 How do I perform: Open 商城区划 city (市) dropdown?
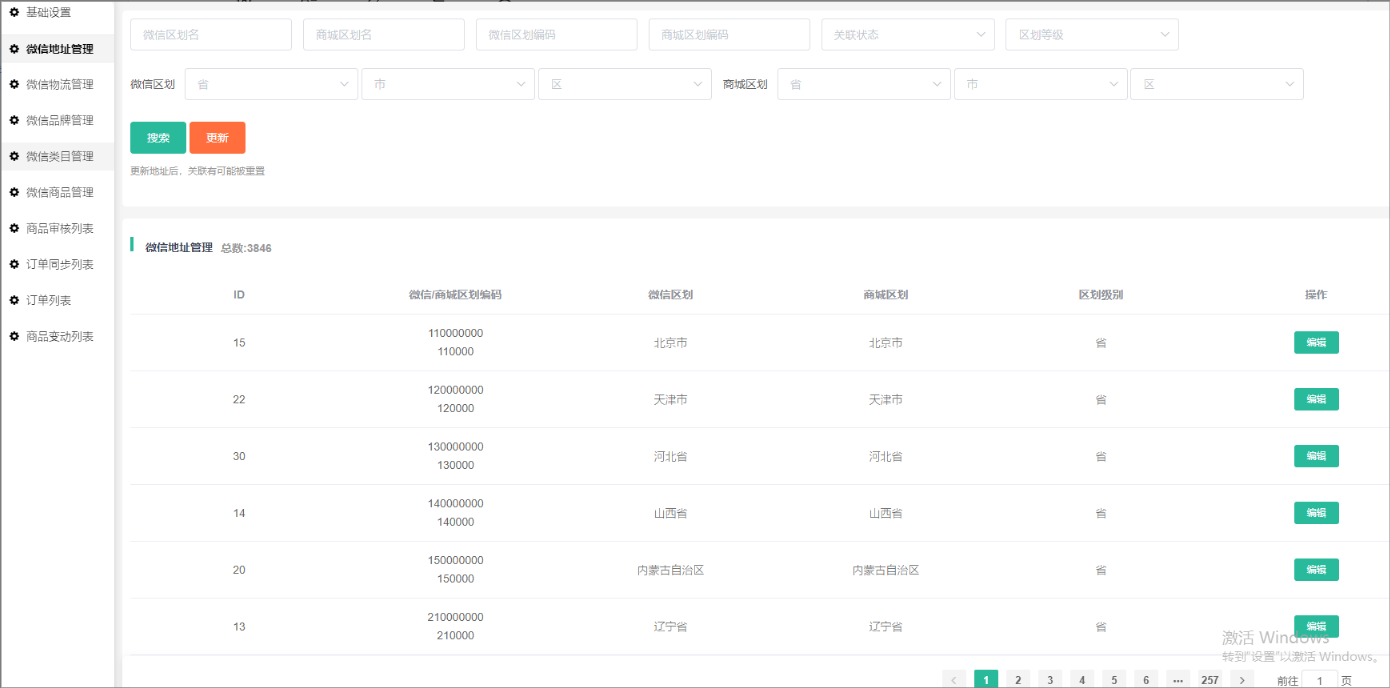[x=1040, y=84]
